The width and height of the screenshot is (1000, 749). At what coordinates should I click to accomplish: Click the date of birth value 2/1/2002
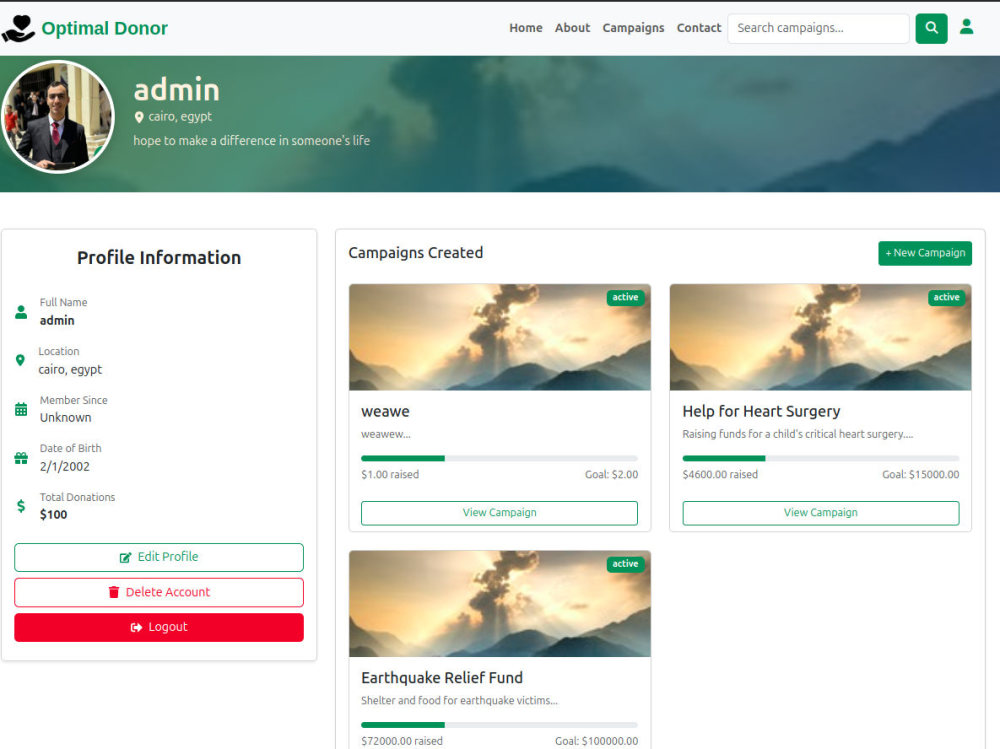[64, 466]
